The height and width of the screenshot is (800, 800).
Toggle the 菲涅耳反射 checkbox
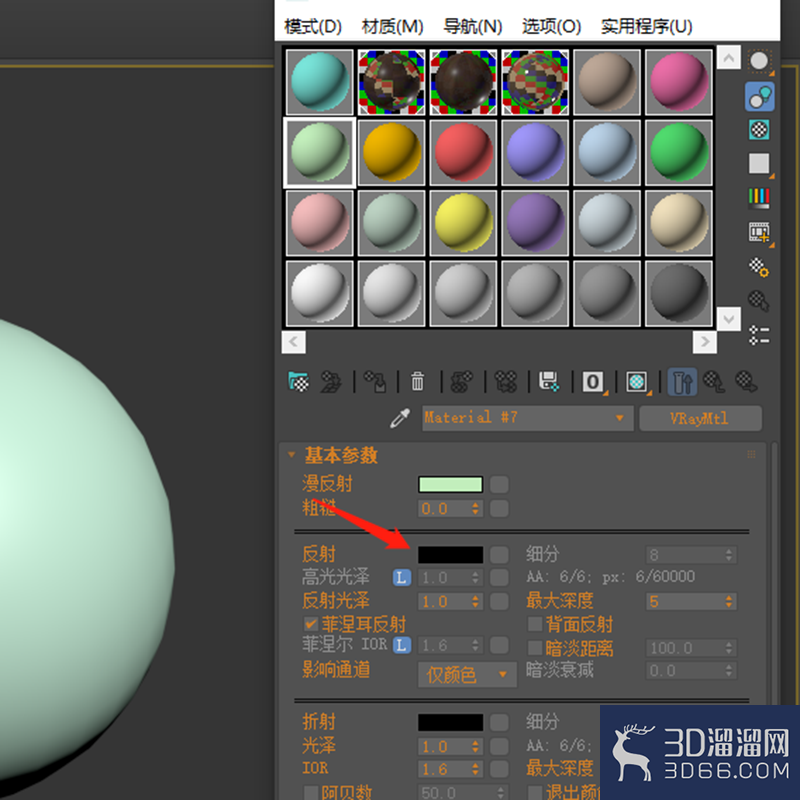311,623
